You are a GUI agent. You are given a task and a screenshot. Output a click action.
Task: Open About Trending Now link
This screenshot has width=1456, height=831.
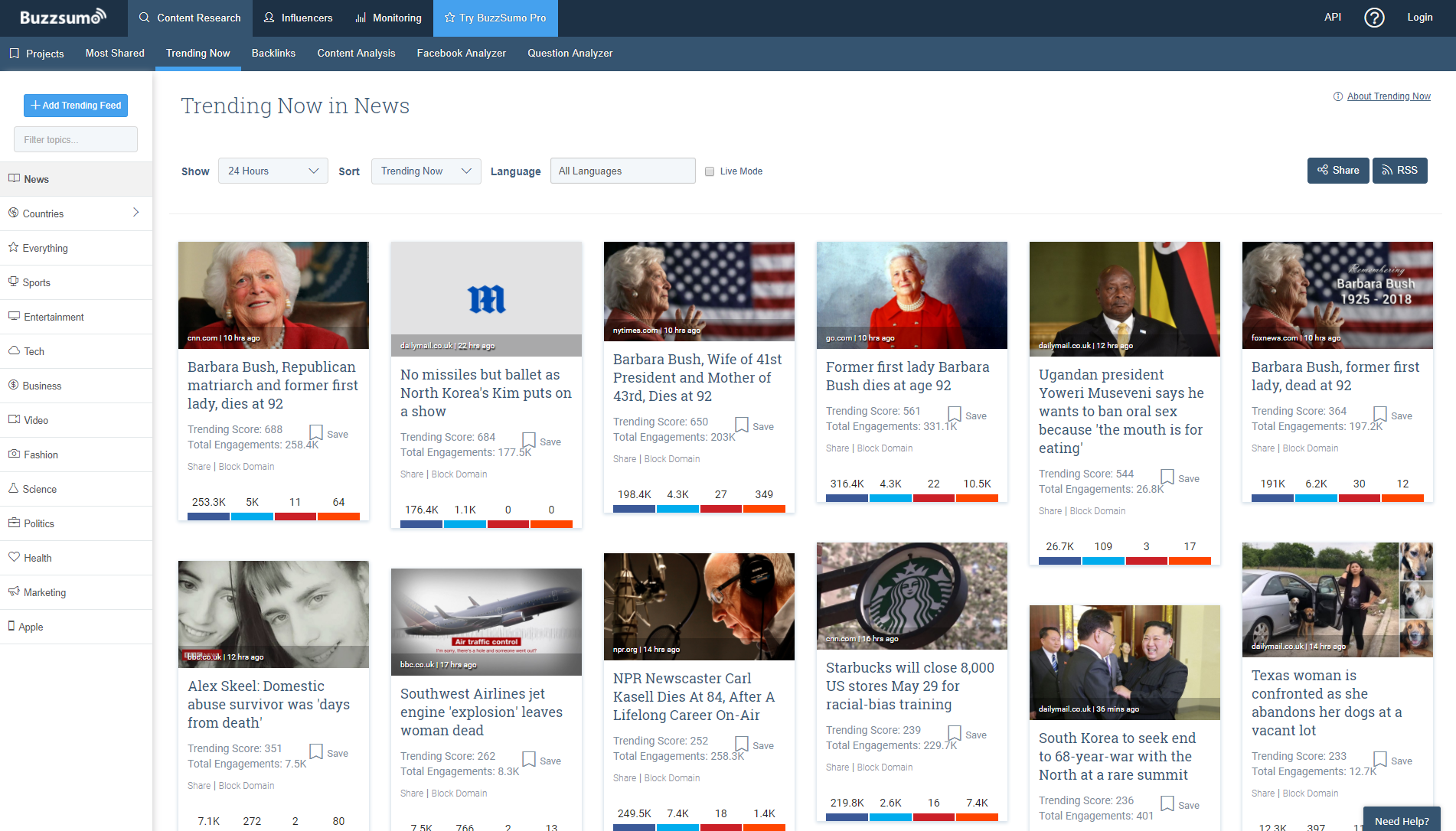[x=1389, y=96]
